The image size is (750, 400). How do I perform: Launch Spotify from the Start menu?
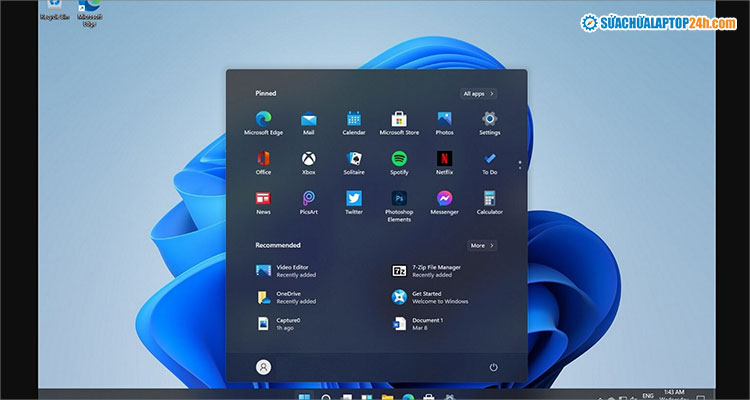click(399, 163)
